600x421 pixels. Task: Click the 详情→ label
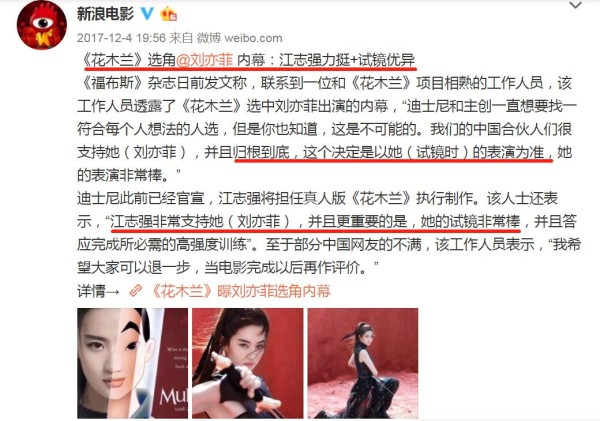(x=99, y=291)
